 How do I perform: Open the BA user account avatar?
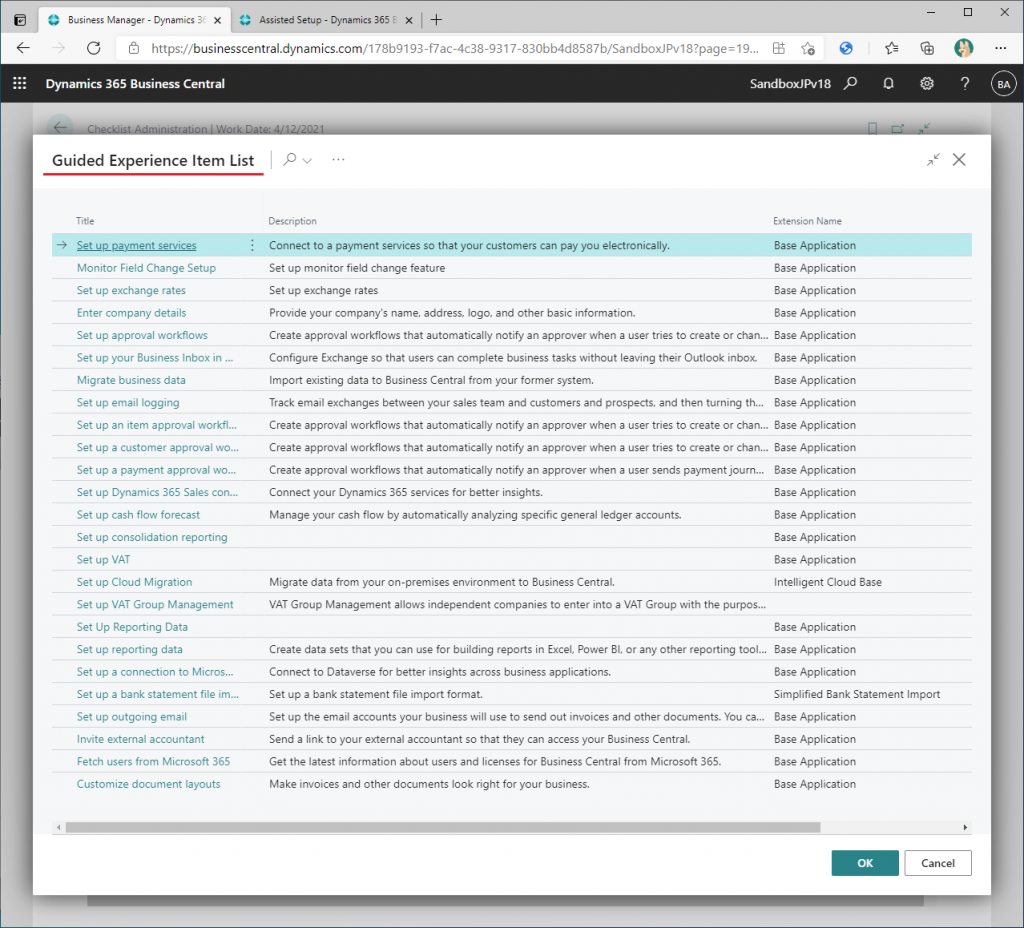pos(1003,85)
